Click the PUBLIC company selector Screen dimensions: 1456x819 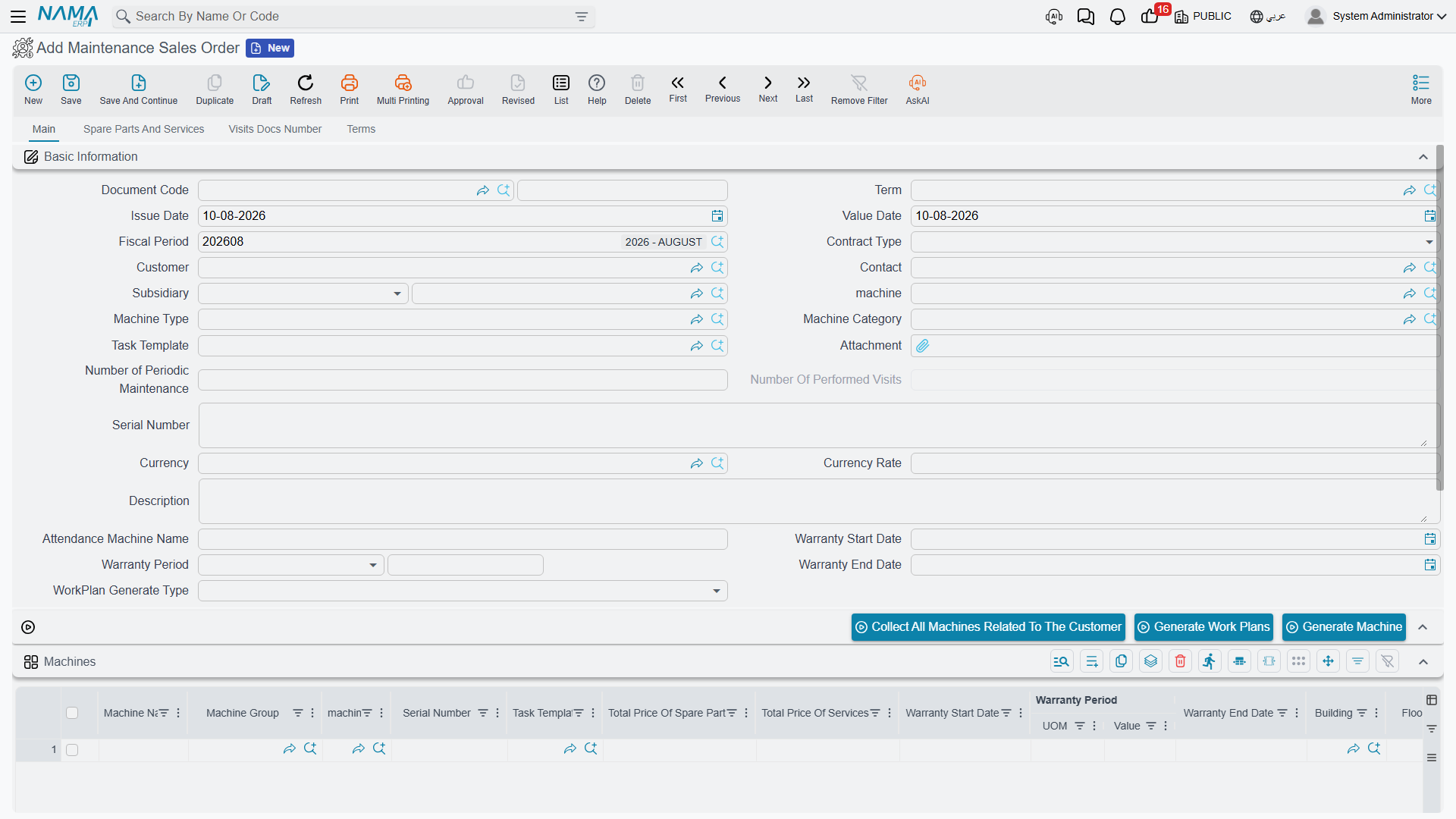tap(1203, 16)
